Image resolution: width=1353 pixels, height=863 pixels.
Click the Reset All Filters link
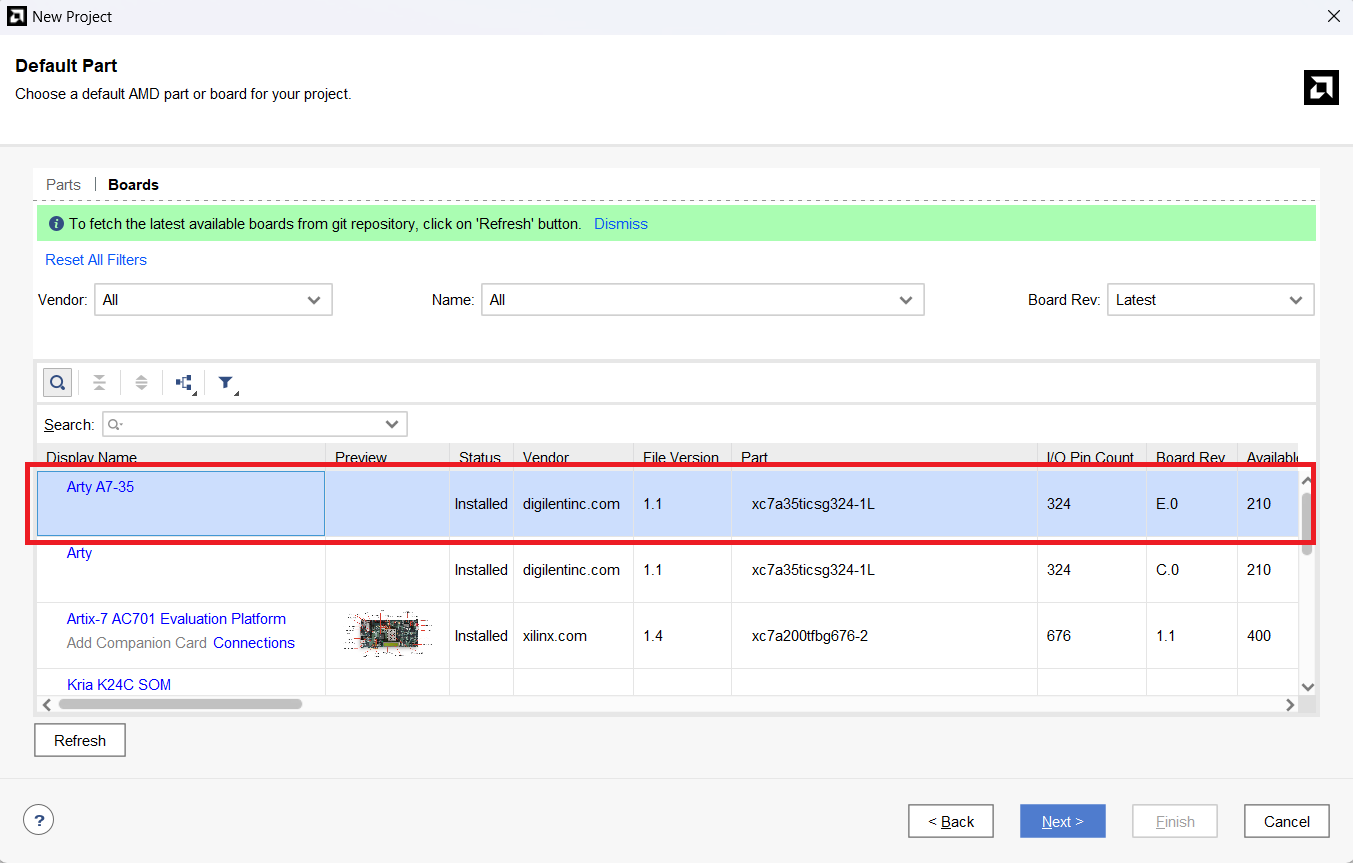click(x=96, y=260)
